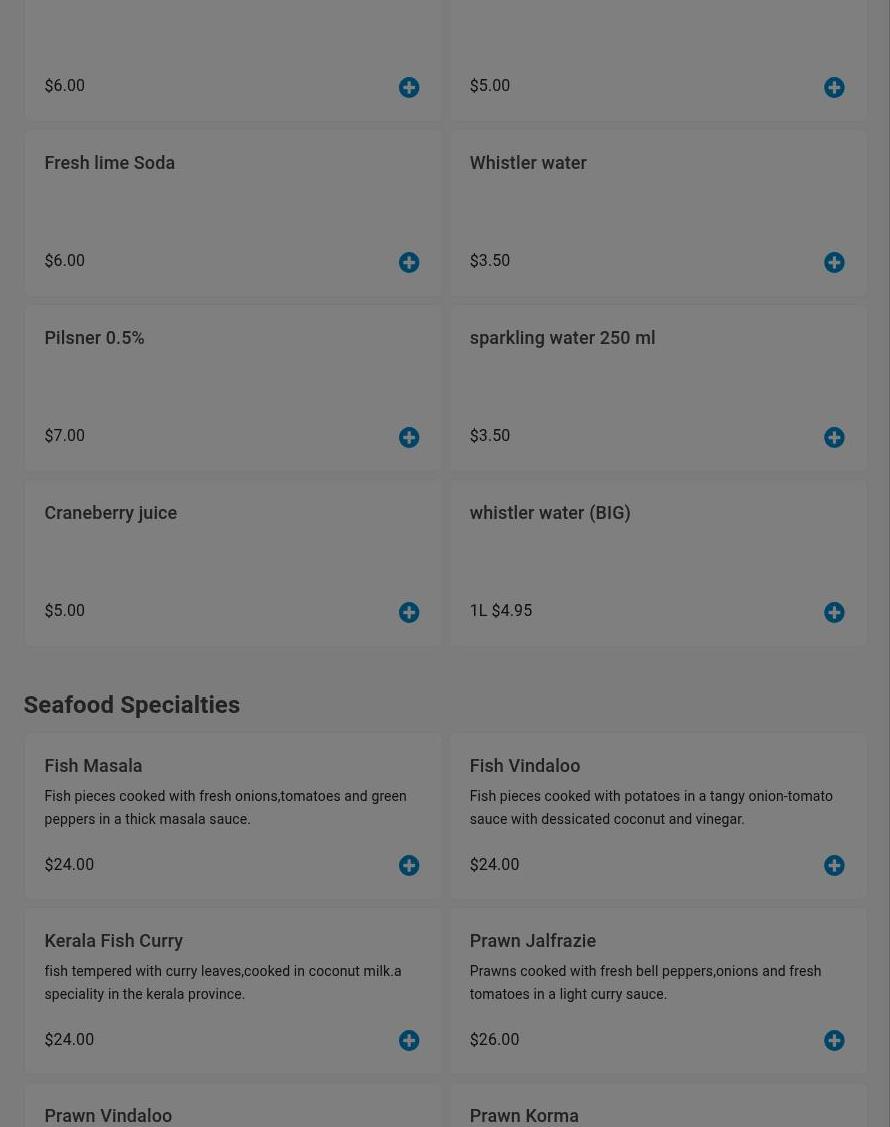Click the top-left $6.00 item plus icon
Image resolution: width=890 pixels, height=1127 pixels.
[409, 87]
